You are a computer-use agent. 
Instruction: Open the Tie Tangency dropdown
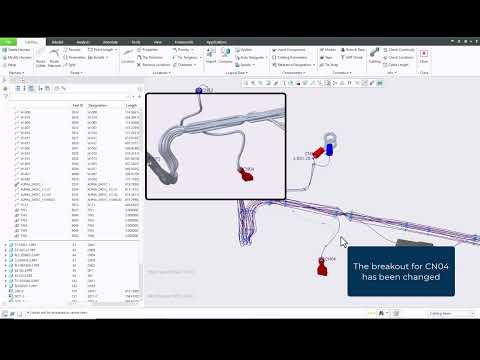187,57
